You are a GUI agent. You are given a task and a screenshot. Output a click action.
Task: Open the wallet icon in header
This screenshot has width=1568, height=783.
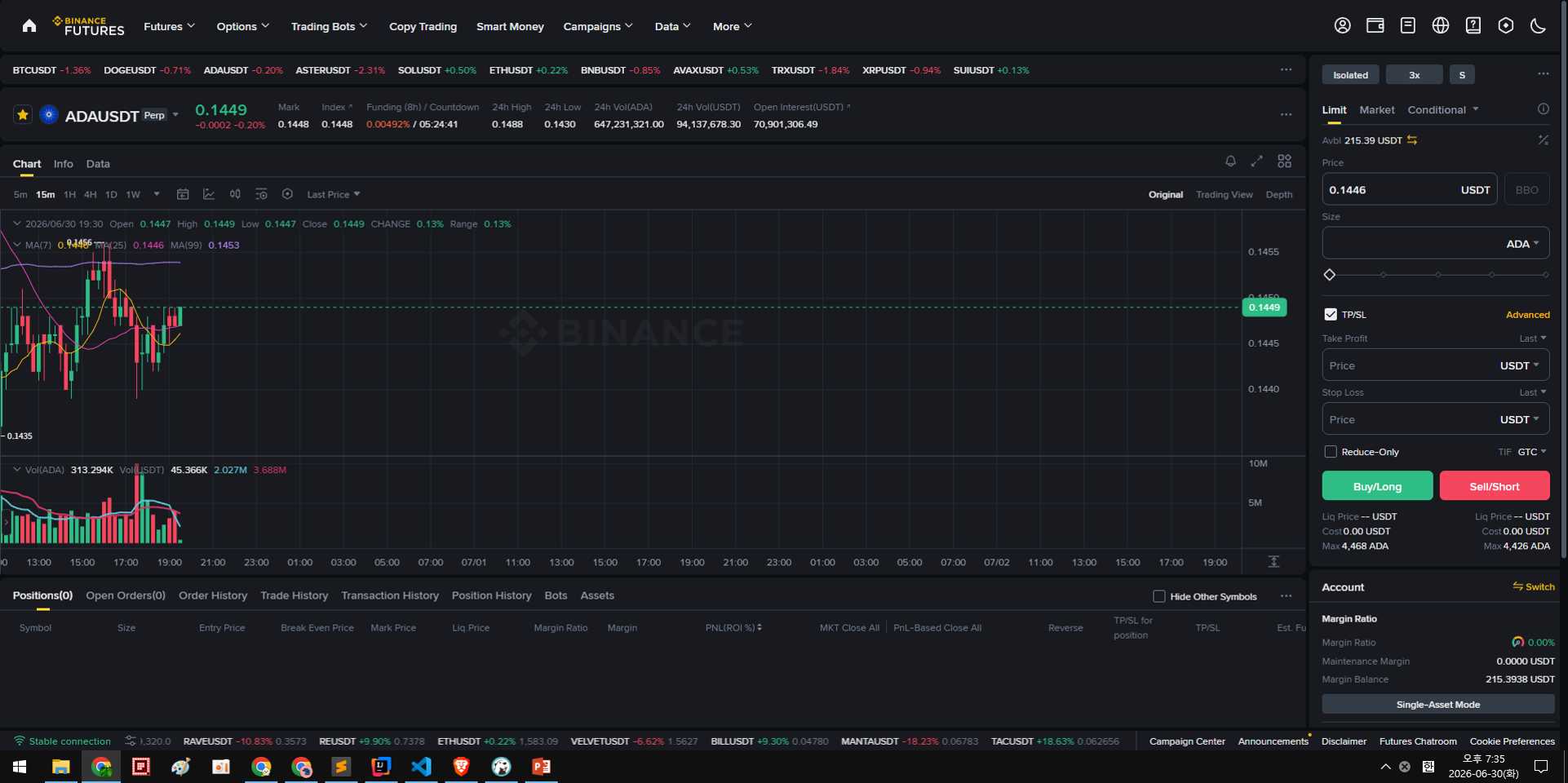click(1375, 26)
